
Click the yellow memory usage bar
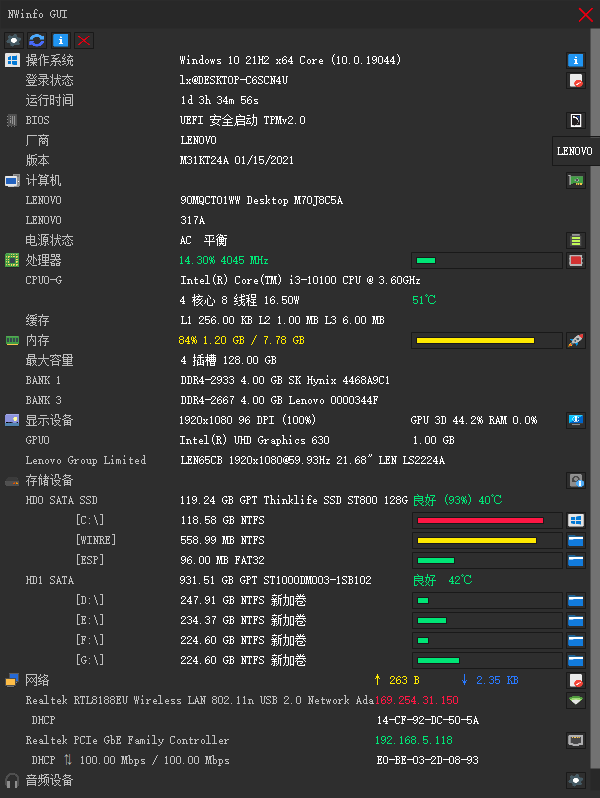[487, 340]
